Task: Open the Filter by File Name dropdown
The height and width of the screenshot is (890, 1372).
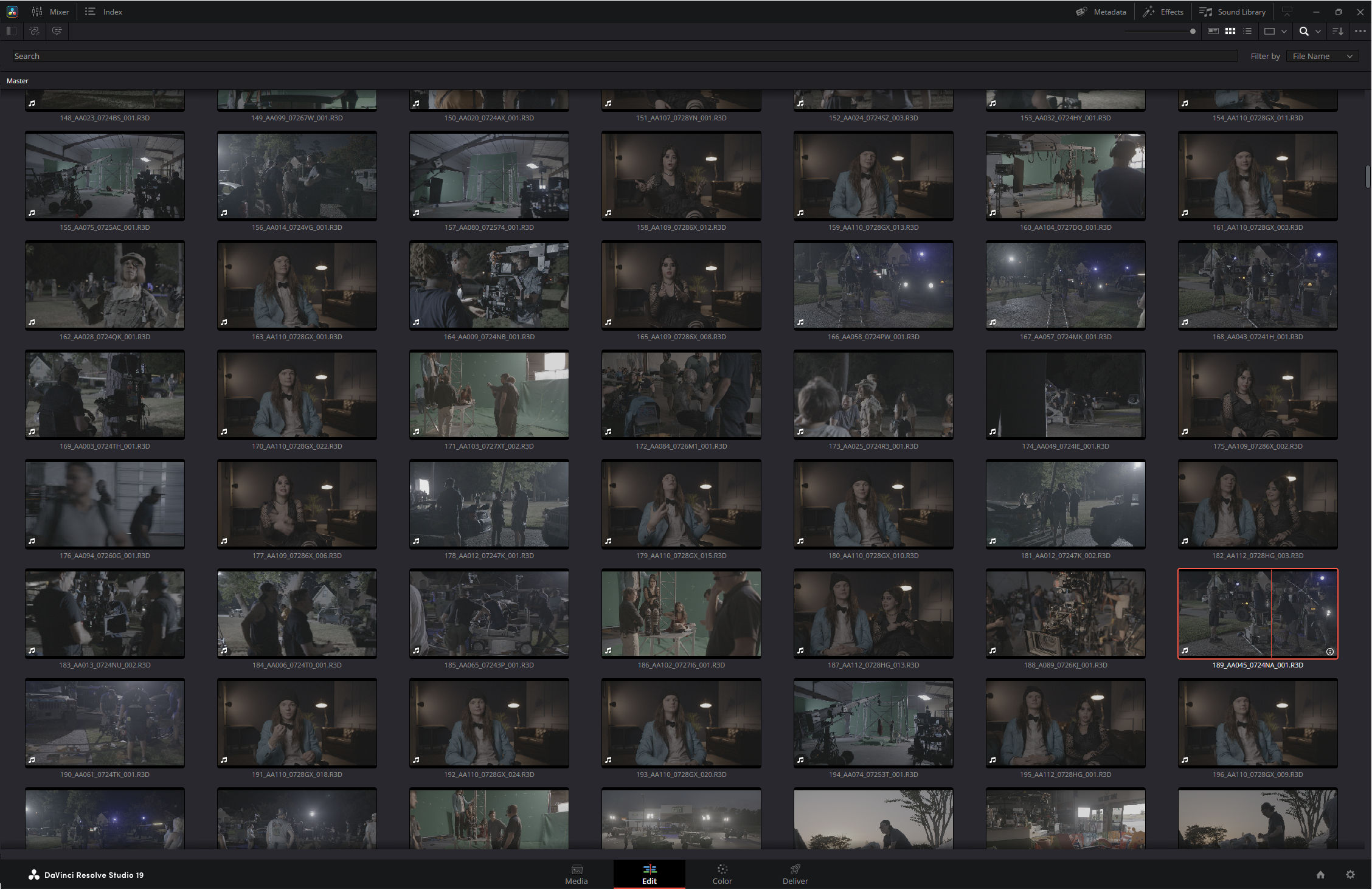Action: (x=1322, y=56)
